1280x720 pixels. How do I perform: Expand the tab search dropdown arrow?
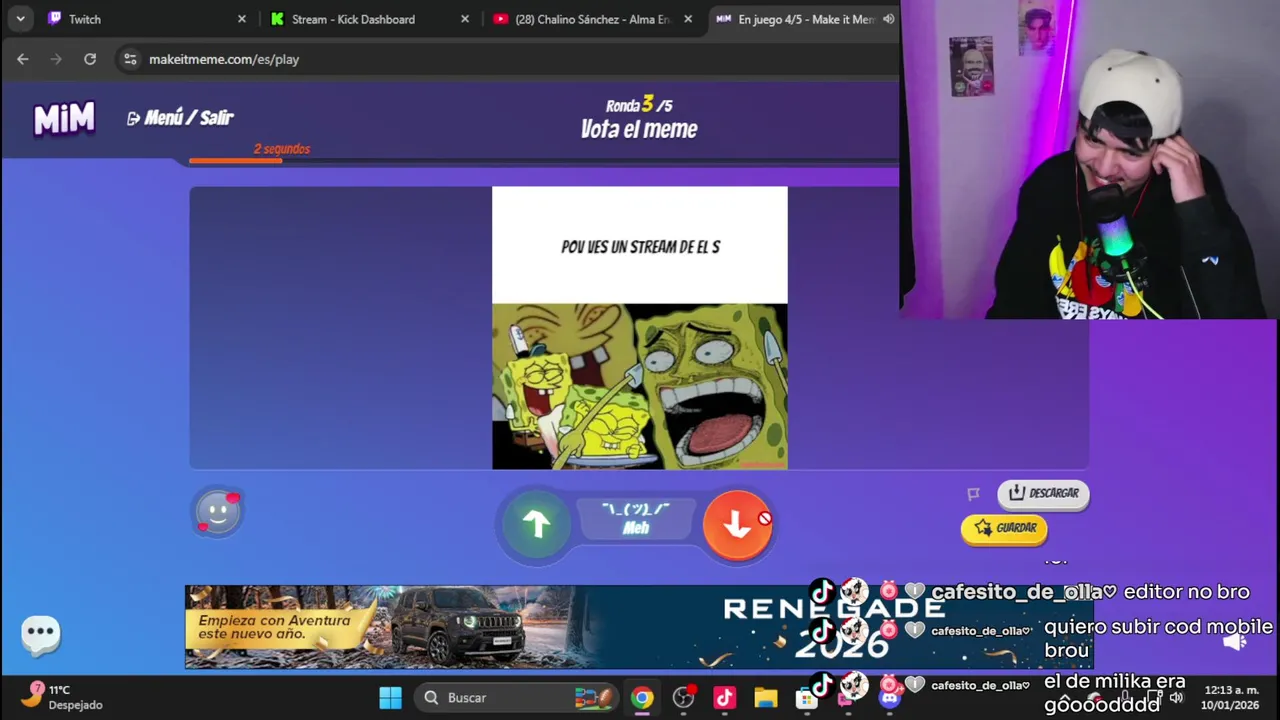click(20, 19)
